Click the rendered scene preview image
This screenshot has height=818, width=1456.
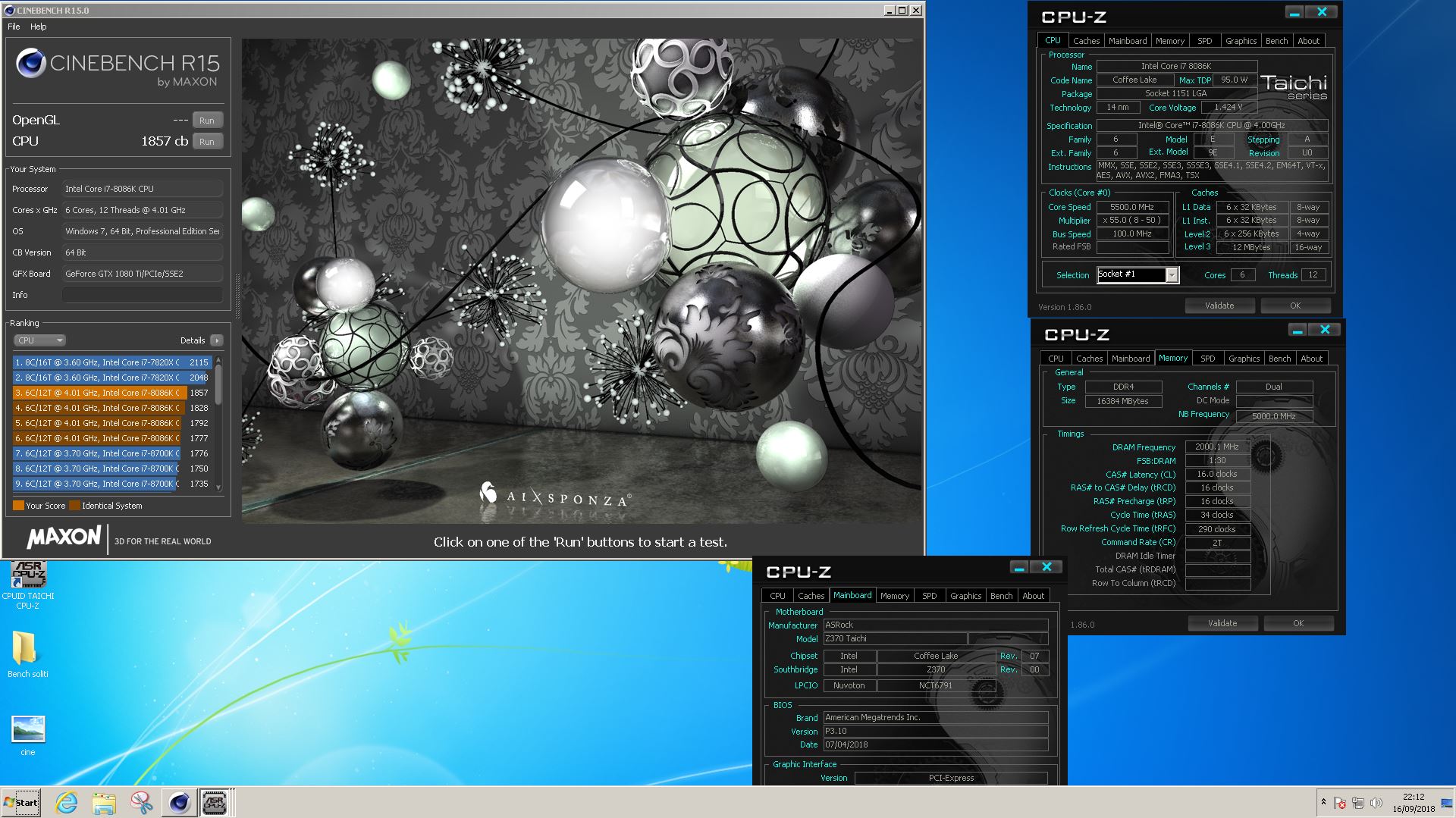click(582, 281)
